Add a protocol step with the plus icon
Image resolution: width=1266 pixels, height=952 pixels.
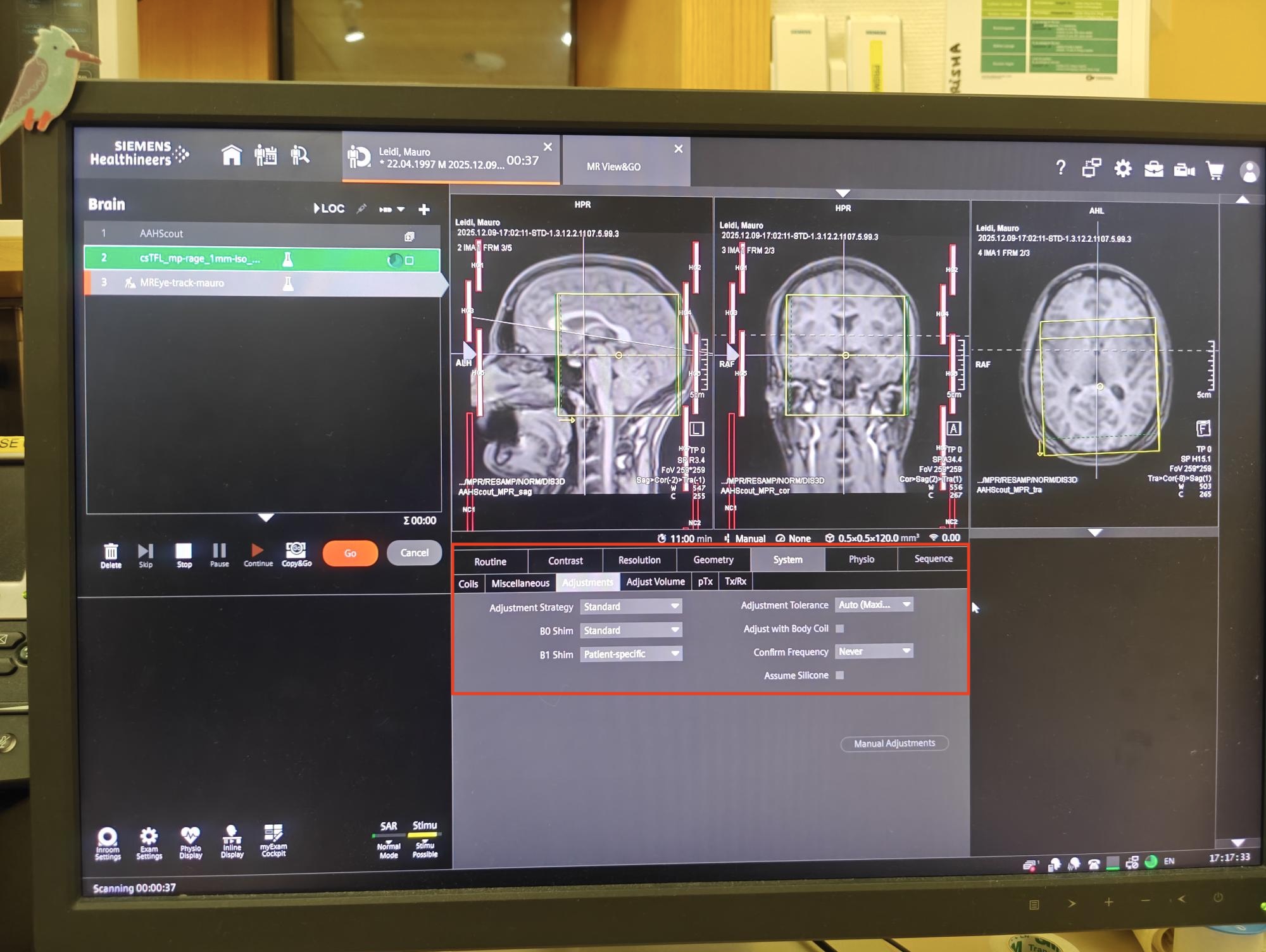424,210
